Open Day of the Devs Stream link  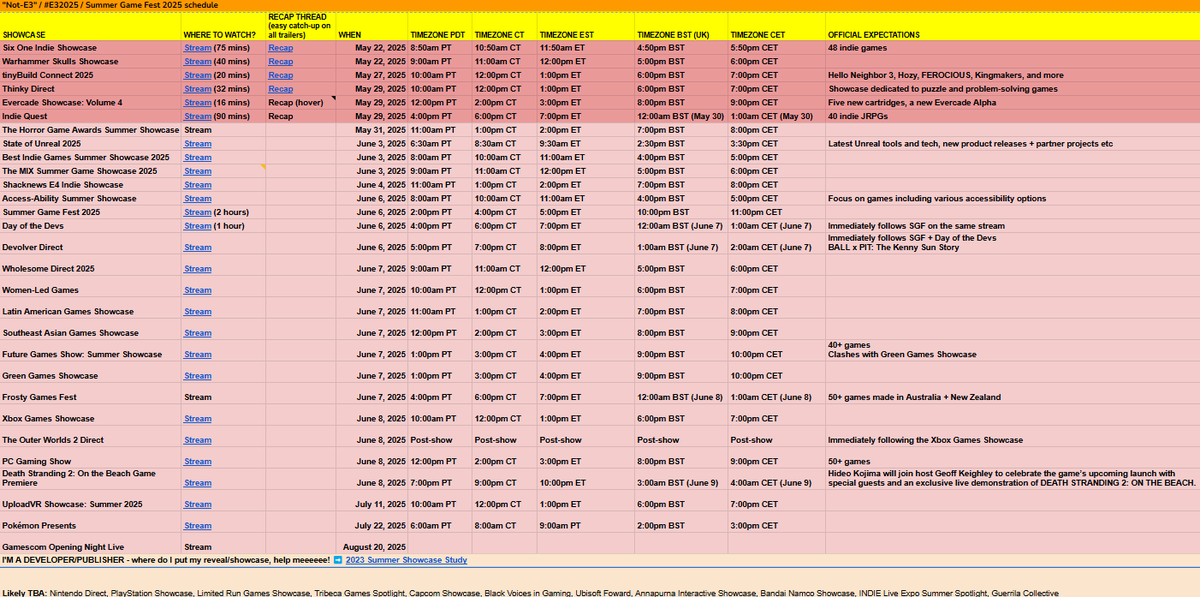click(x=197, y=226)
